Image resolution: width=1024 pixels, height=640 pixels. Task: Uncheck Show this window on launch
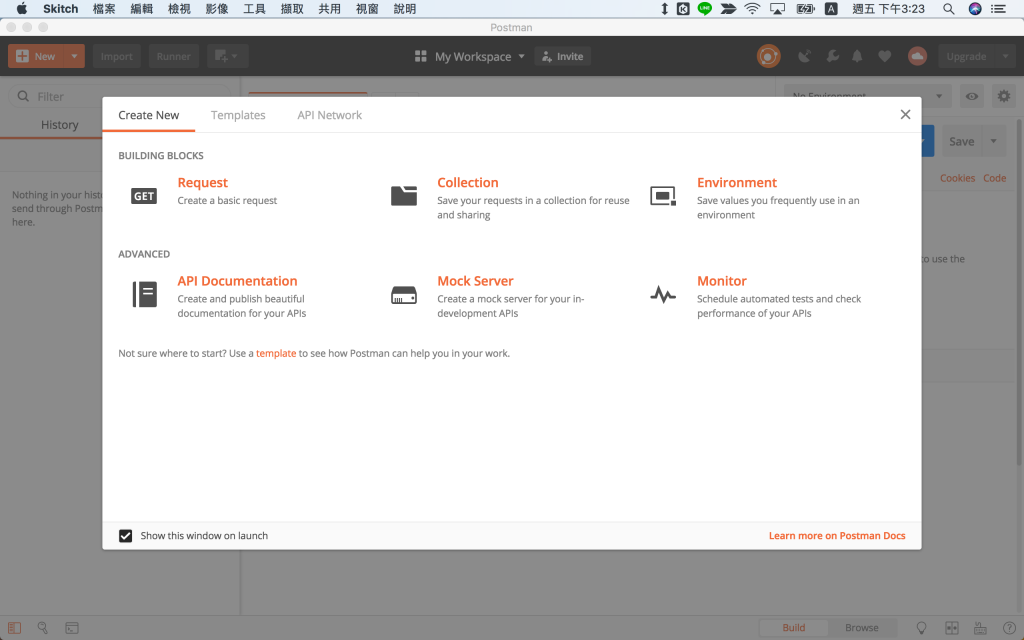(x=125, y=536)
